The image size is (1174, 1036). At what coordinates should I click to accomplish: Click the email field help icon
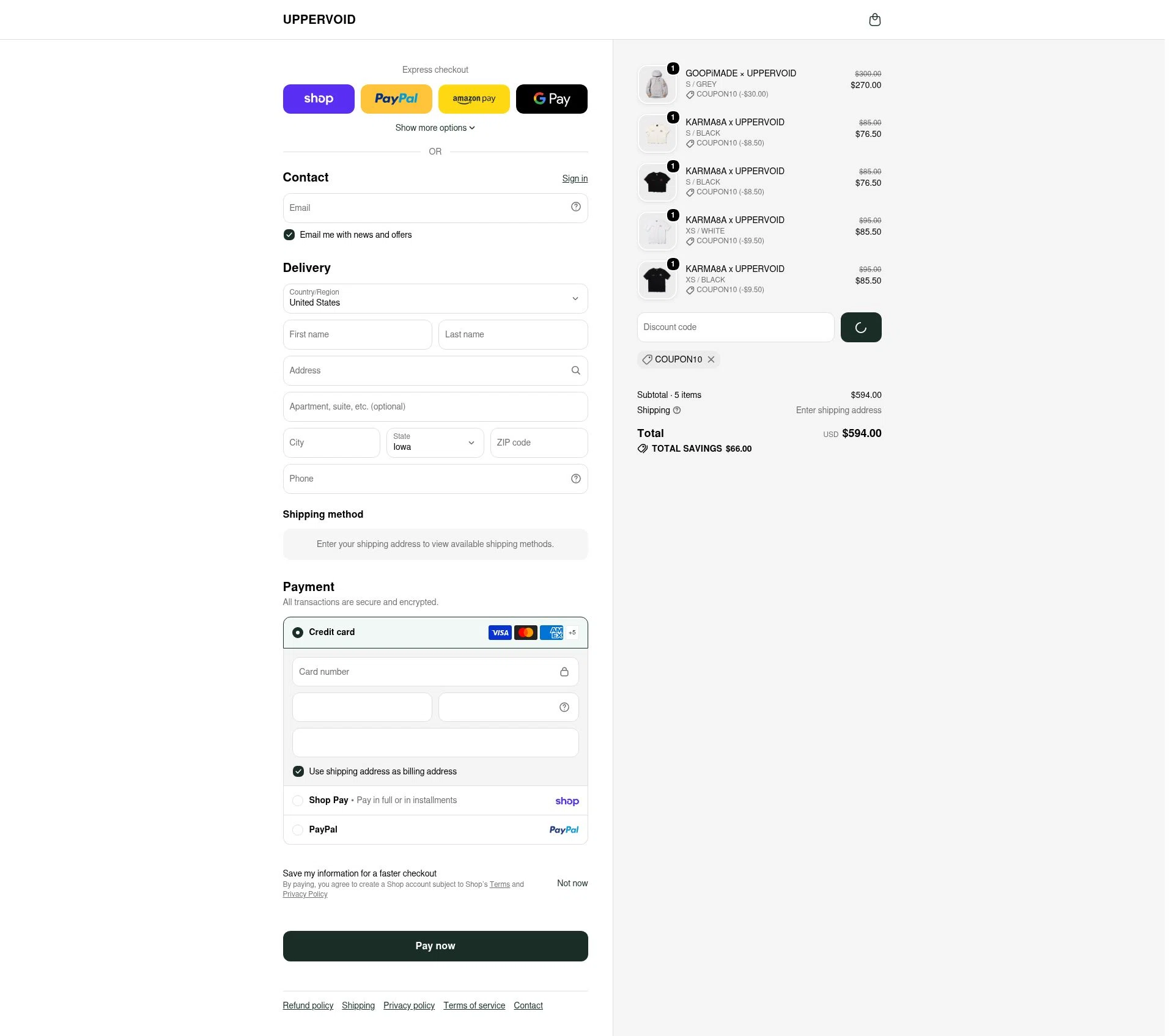tap(575, 207)
